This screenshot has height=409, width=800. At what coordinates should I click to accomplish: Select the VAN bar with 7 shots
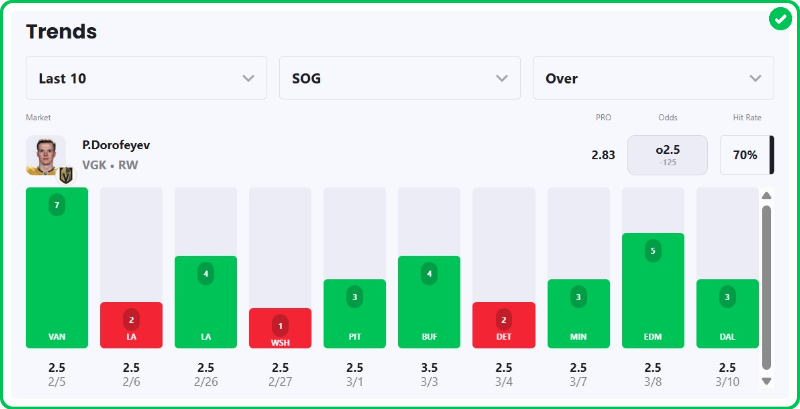pyautogui.click(x=57, y=268)
